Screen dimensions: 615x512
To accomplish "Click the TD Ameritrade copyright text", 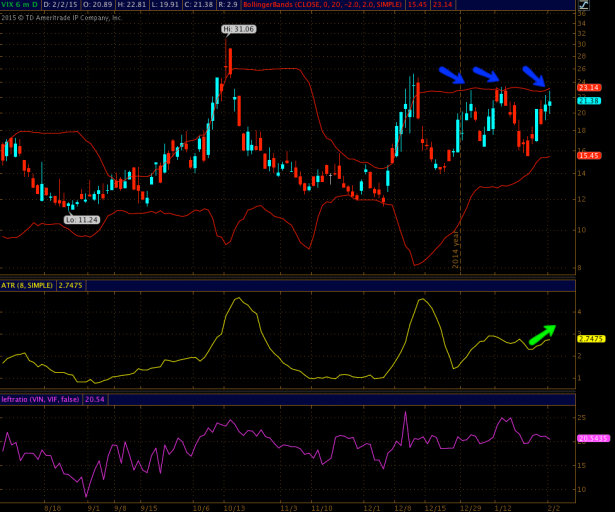I will pyautogui.click(x=62, y=17).
